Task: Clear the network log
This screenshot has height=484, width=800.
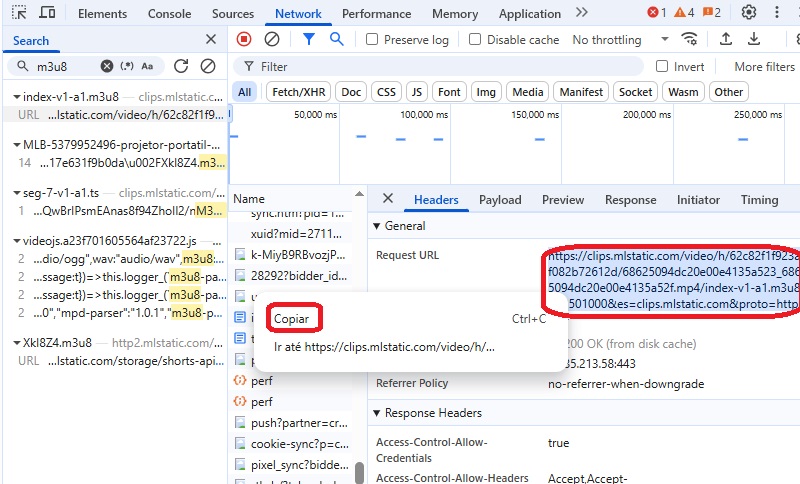Action: pyautogui.click(x=272, y=39)
